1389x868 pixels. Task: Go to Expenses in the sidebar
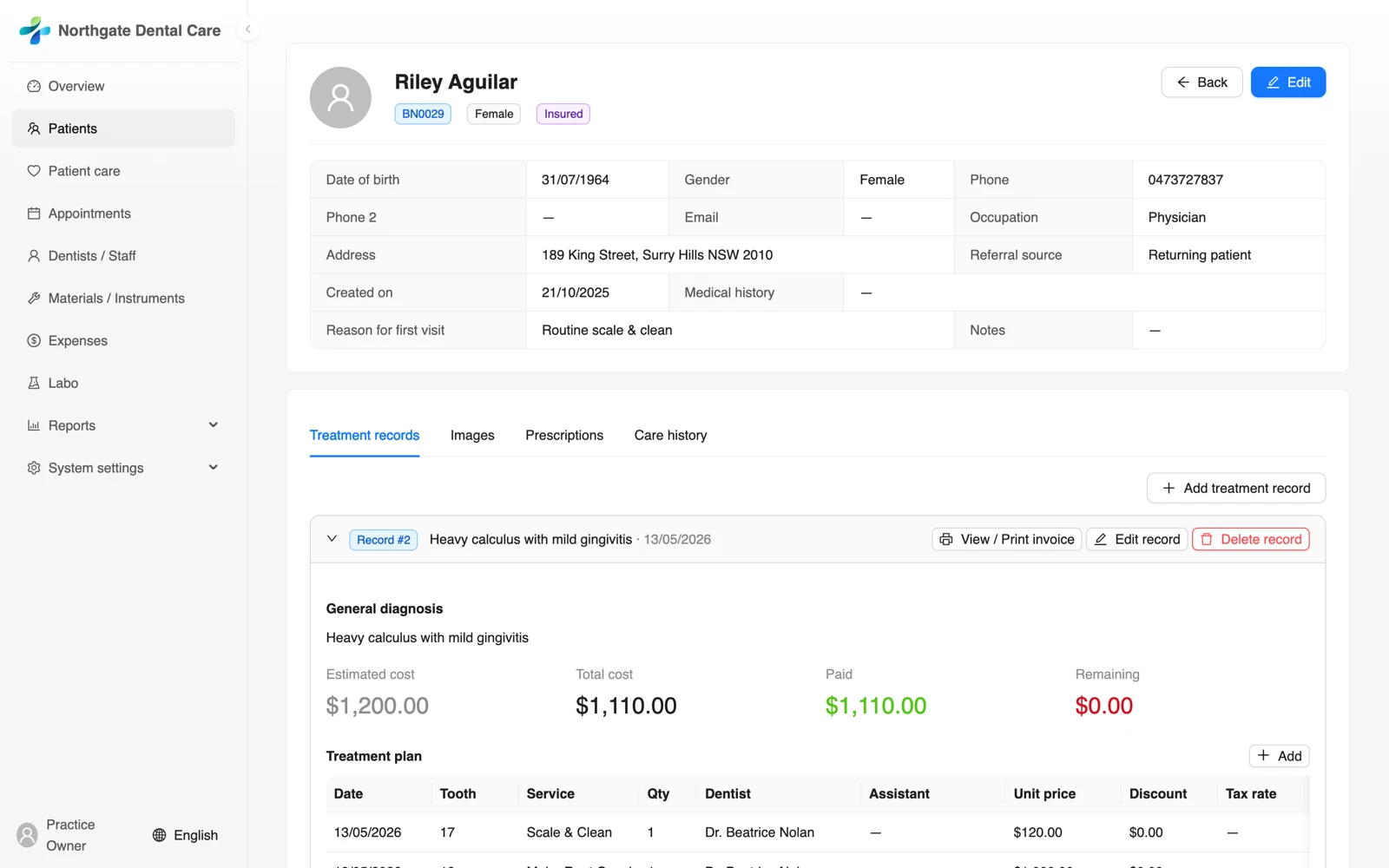pos(123,341)
